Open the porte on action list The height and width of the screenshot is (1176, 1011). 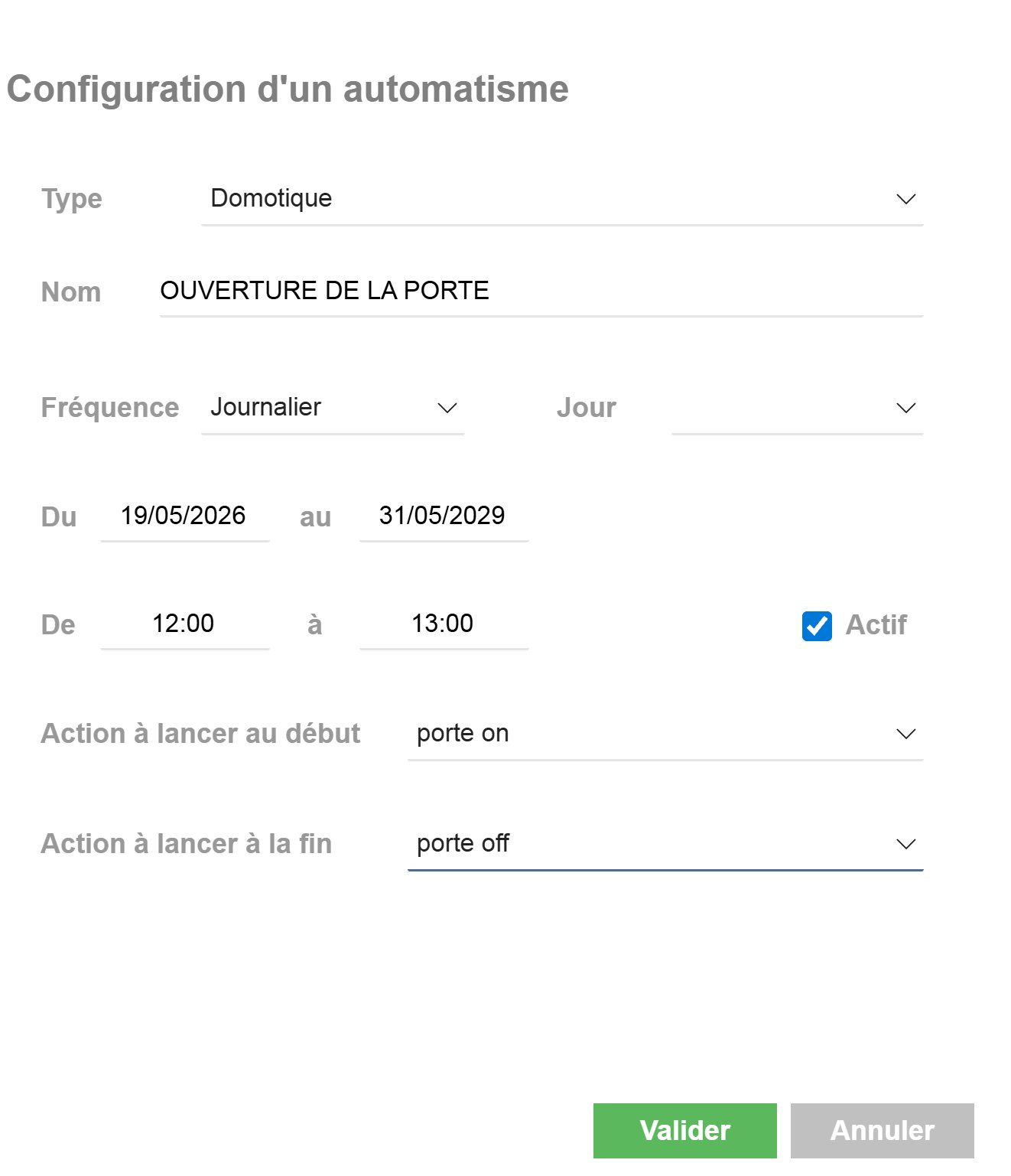[x=665, y=734]
